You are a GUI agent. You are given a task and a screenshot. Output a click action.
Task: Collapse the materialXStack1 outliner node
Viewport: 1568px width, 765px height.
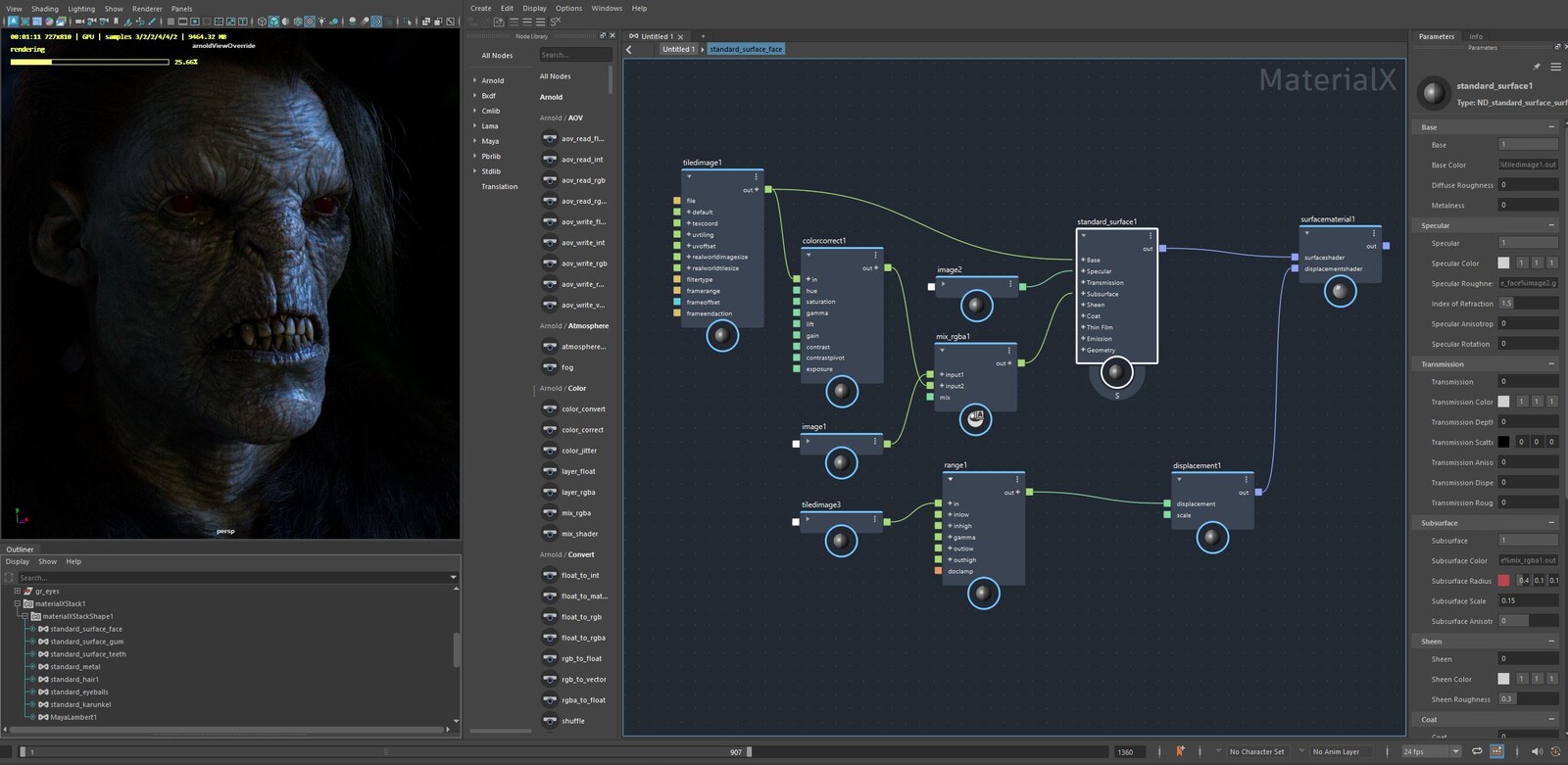(18, 604)
